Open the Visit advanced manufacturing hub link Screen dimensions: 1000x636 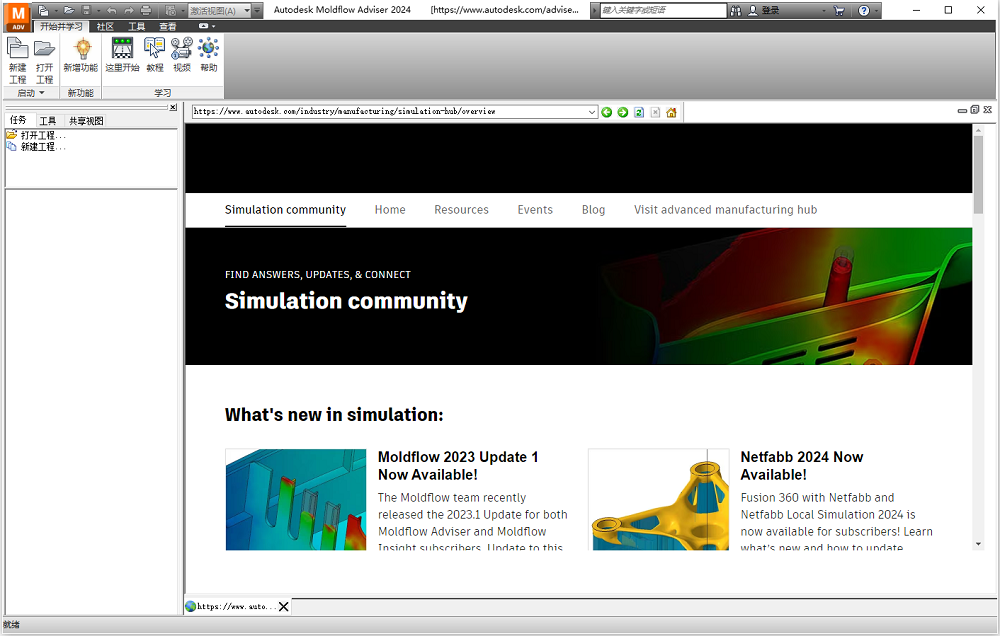coord(725,209)
